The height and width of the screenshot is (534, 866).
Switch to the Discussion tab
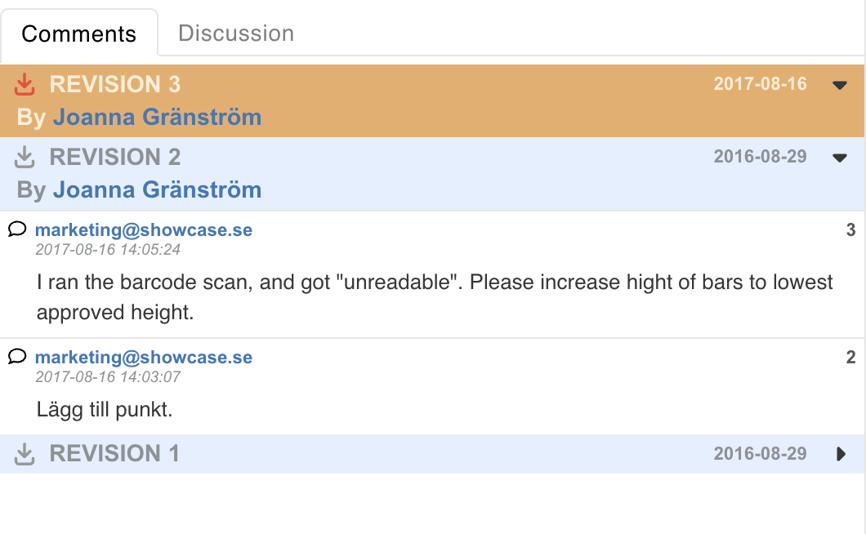236,33
